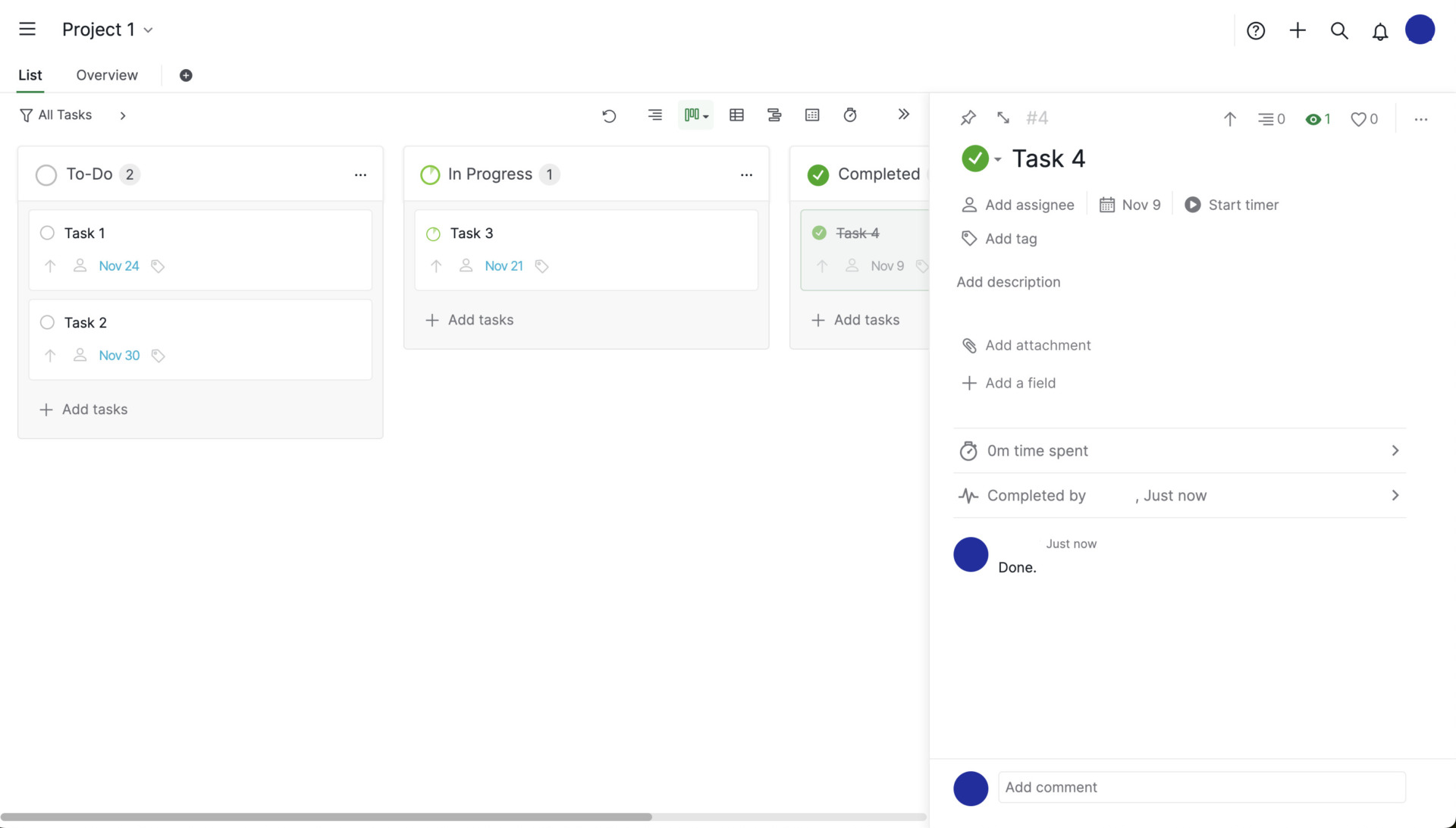Toggle watching Task 4 eye icon
The height and width of the screenshot is (828, 1456).
coord(1313,119)
